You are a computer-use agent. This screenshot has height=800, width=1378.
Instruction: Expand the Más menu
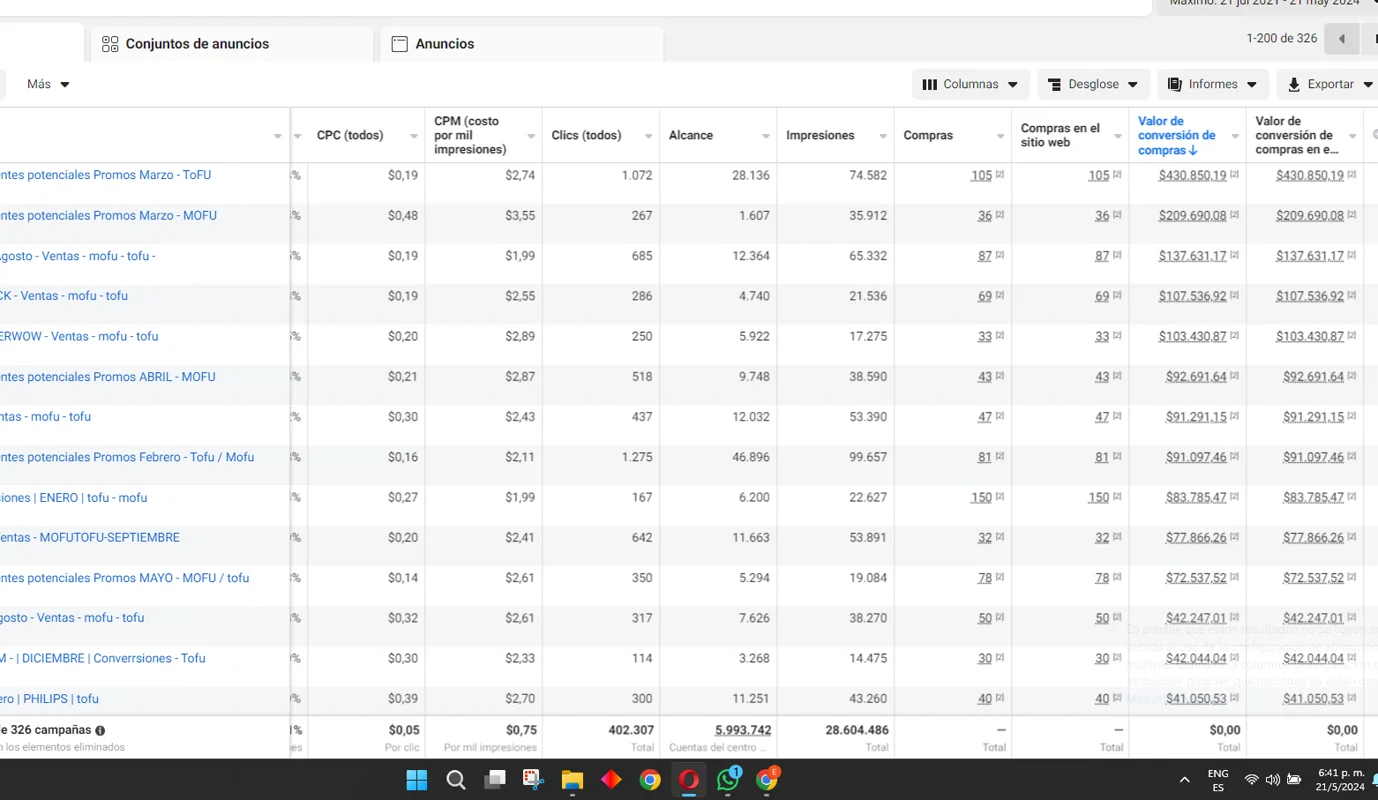(x=48, y=84)
